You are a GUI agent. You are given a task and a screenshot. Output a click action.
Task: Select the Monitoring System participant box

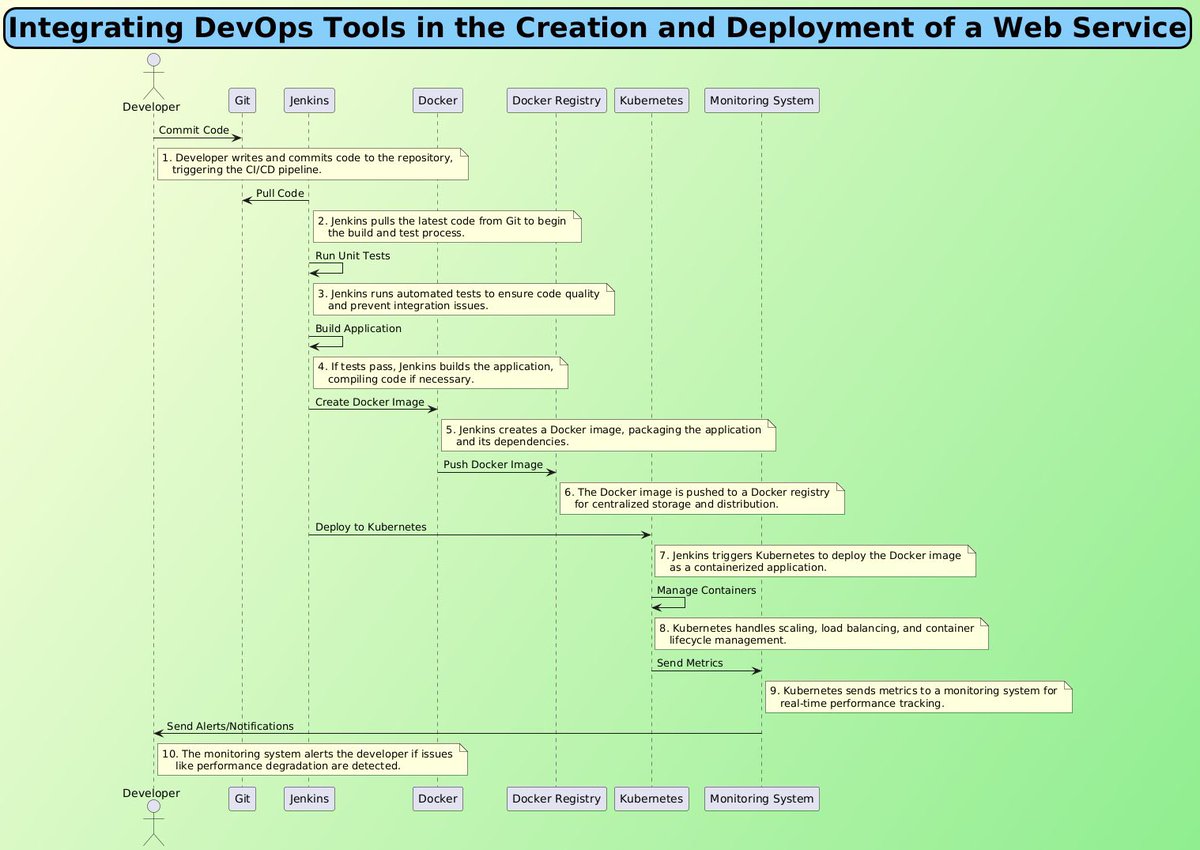click(761, 100)
